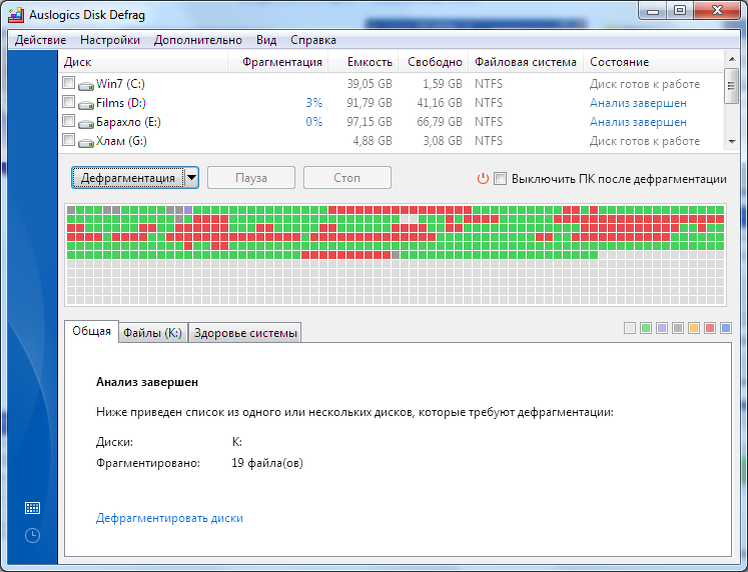
Task: Click the purple legend swatch
Action: pos(662,328)
